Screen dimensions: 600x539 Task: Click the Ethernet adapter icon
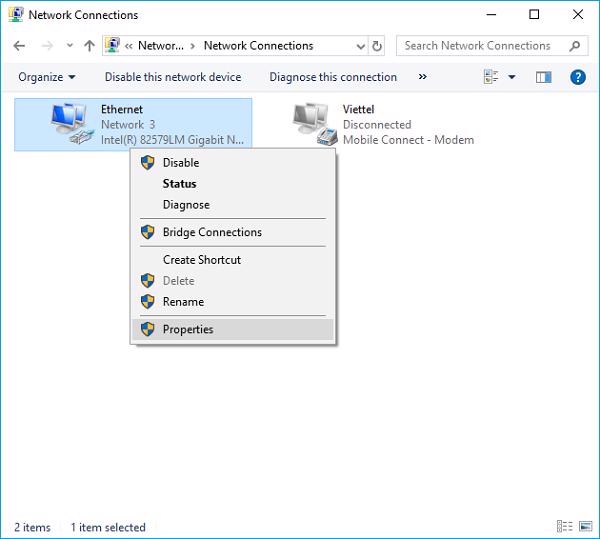click(x=72, y=125)
